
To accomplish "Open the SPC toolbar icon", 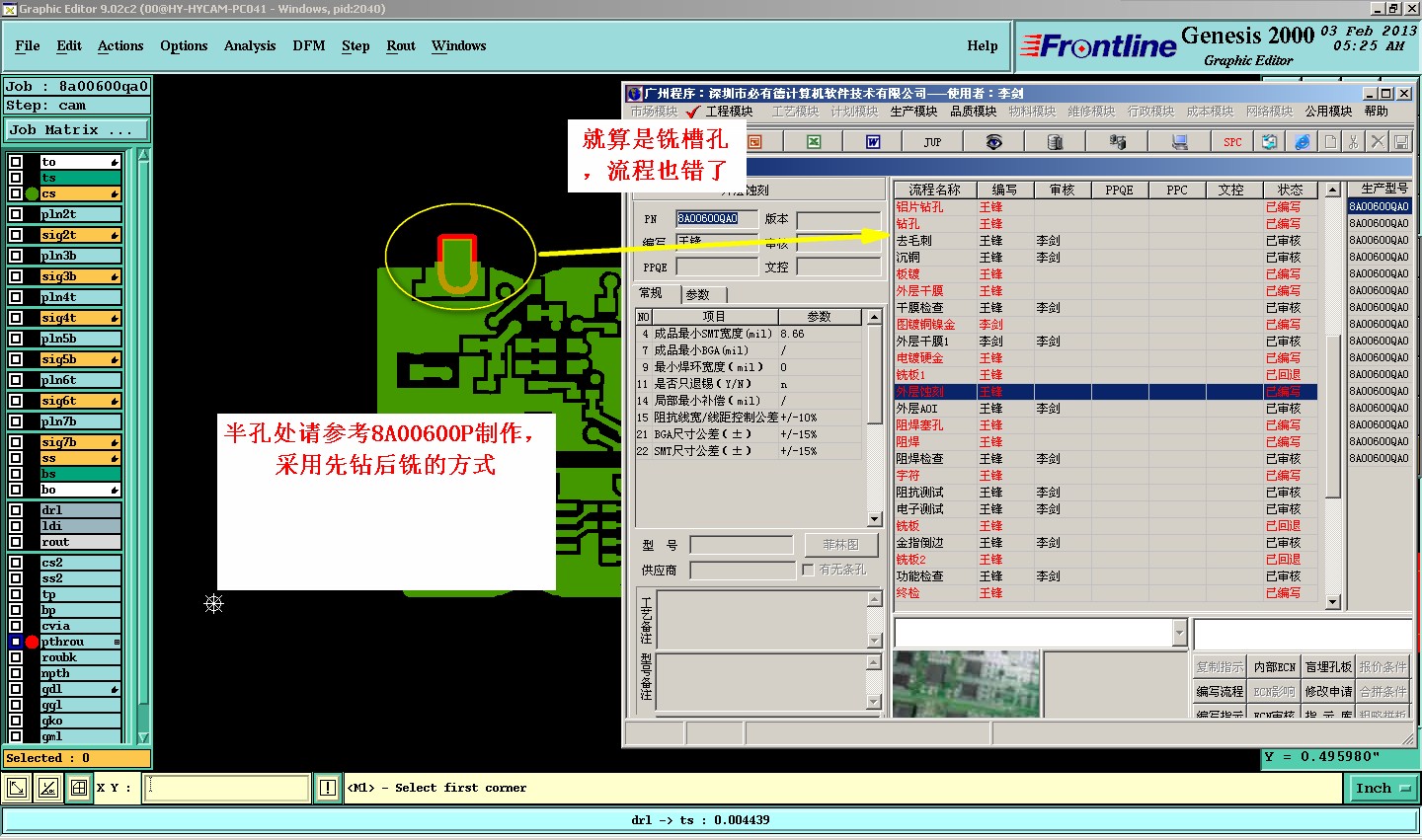I will click(1232, 142).
